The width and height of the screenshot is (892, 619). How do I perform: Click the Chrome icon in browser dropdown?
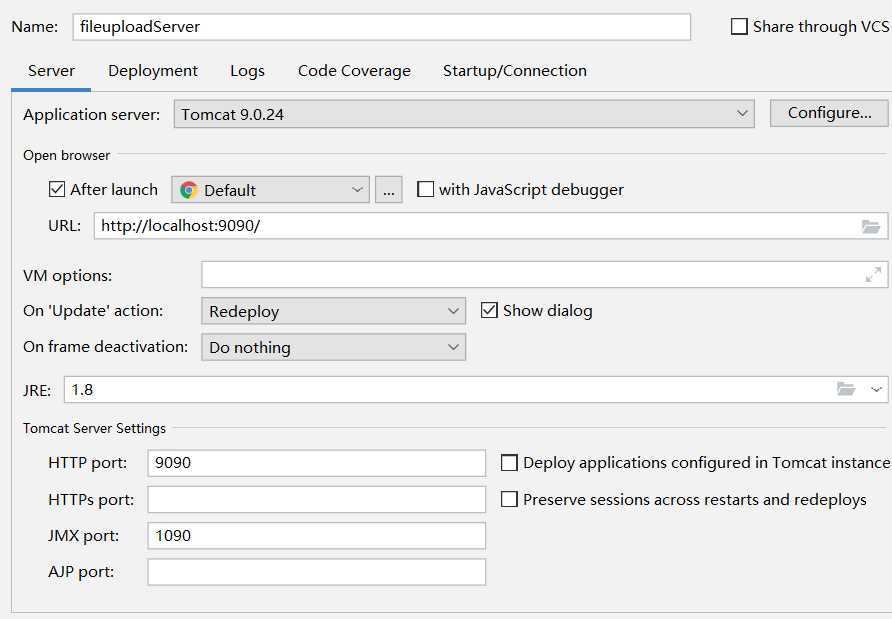[189, 190]
